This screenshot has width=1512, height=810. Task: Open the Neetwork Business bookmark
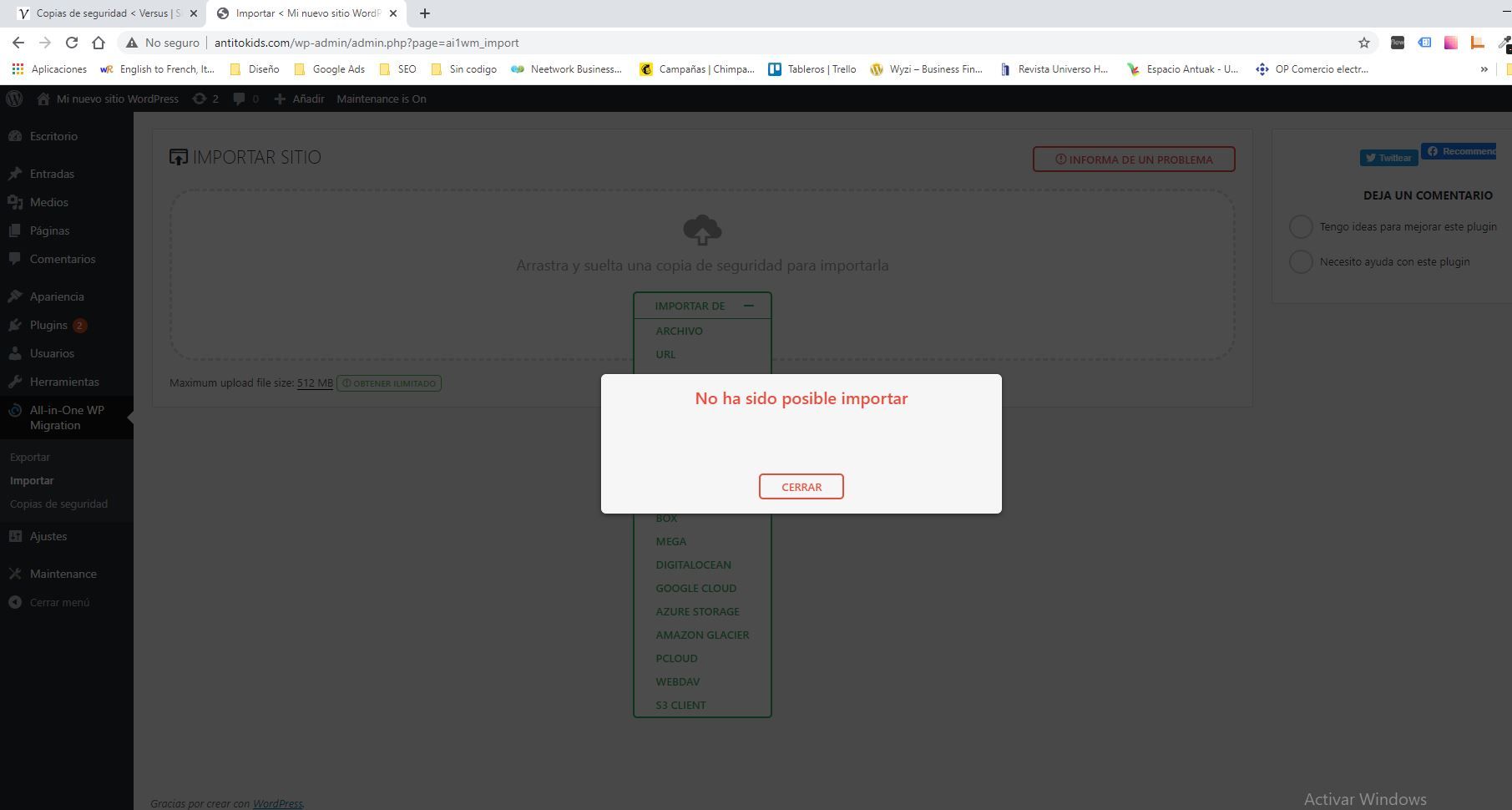pos(567,69)
